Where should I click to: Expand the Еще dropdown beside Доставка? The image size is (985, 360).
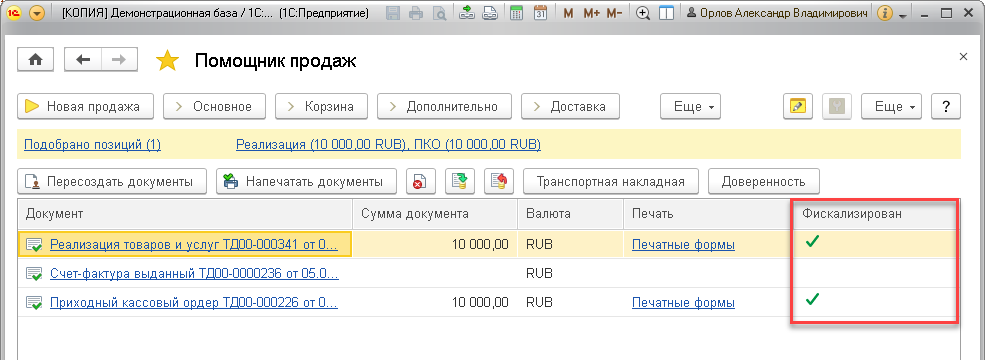[690, 107]
